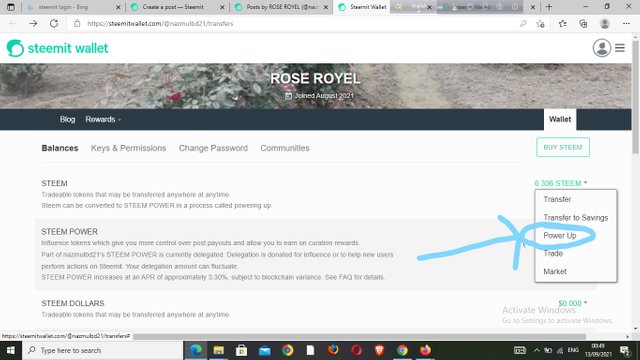The image size is (640, 360).
Task: Click the address bar URL
Action: pos(160,24)
